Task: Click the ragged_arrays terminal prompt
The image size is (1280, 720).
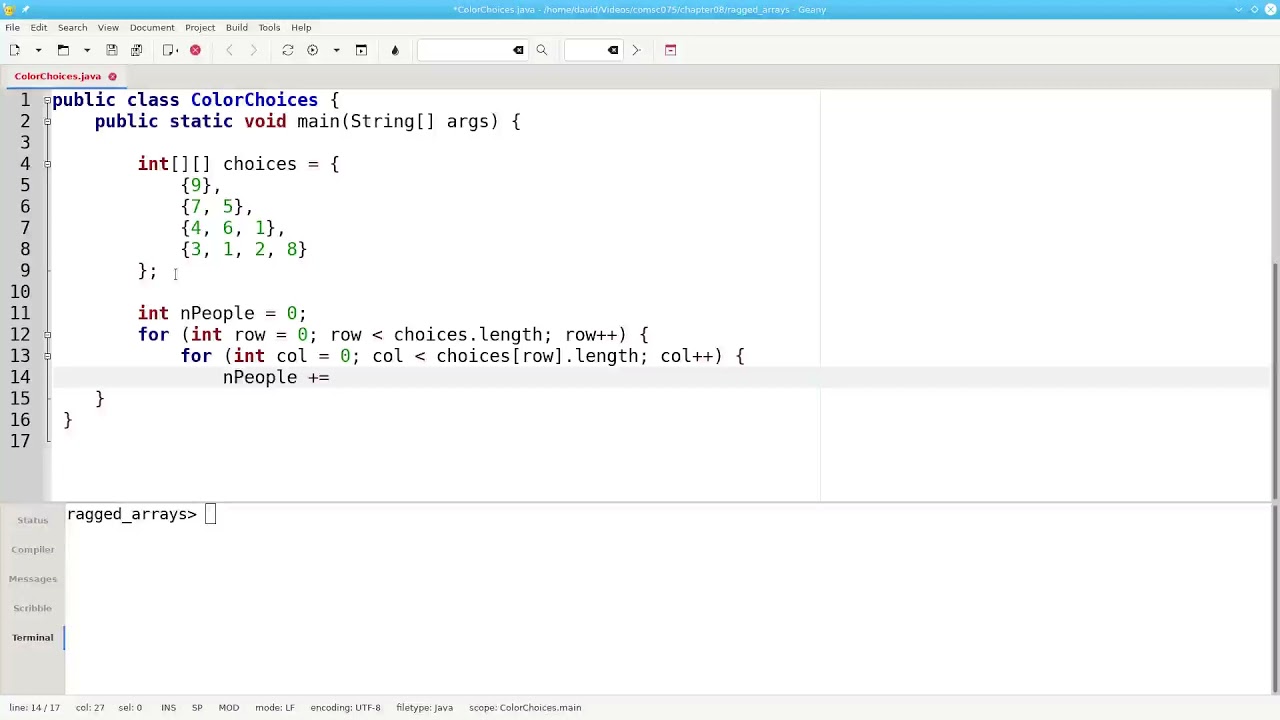Action: point(132,514)
